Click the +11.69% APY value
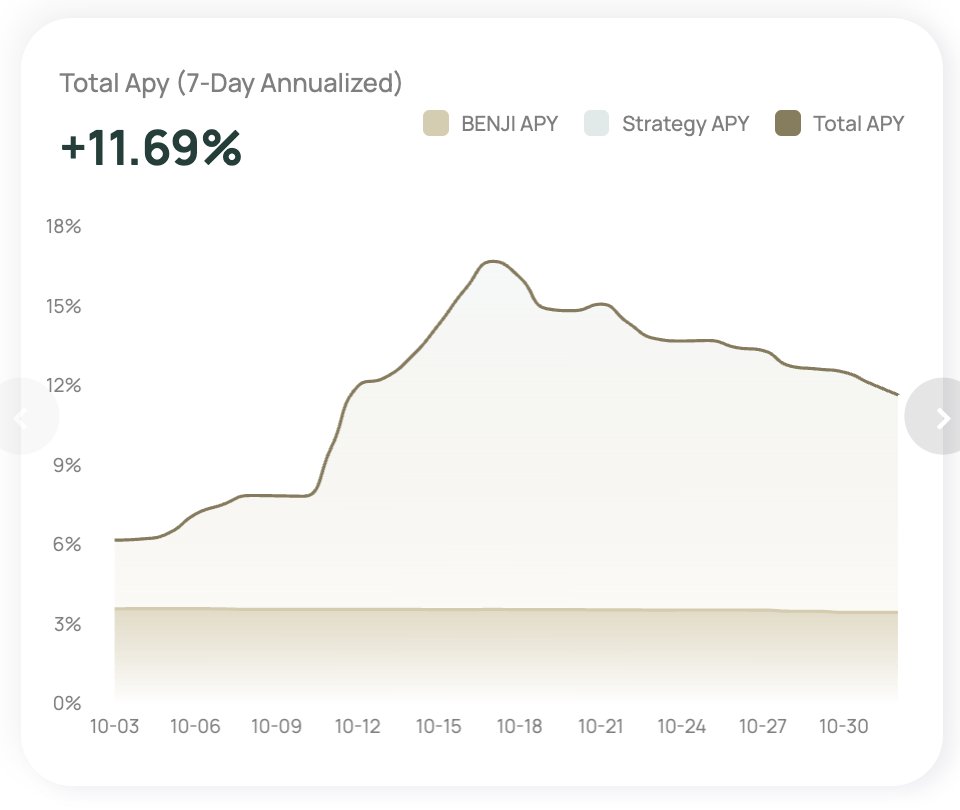Viewport: 960px width, 810px height. (151, 148)
